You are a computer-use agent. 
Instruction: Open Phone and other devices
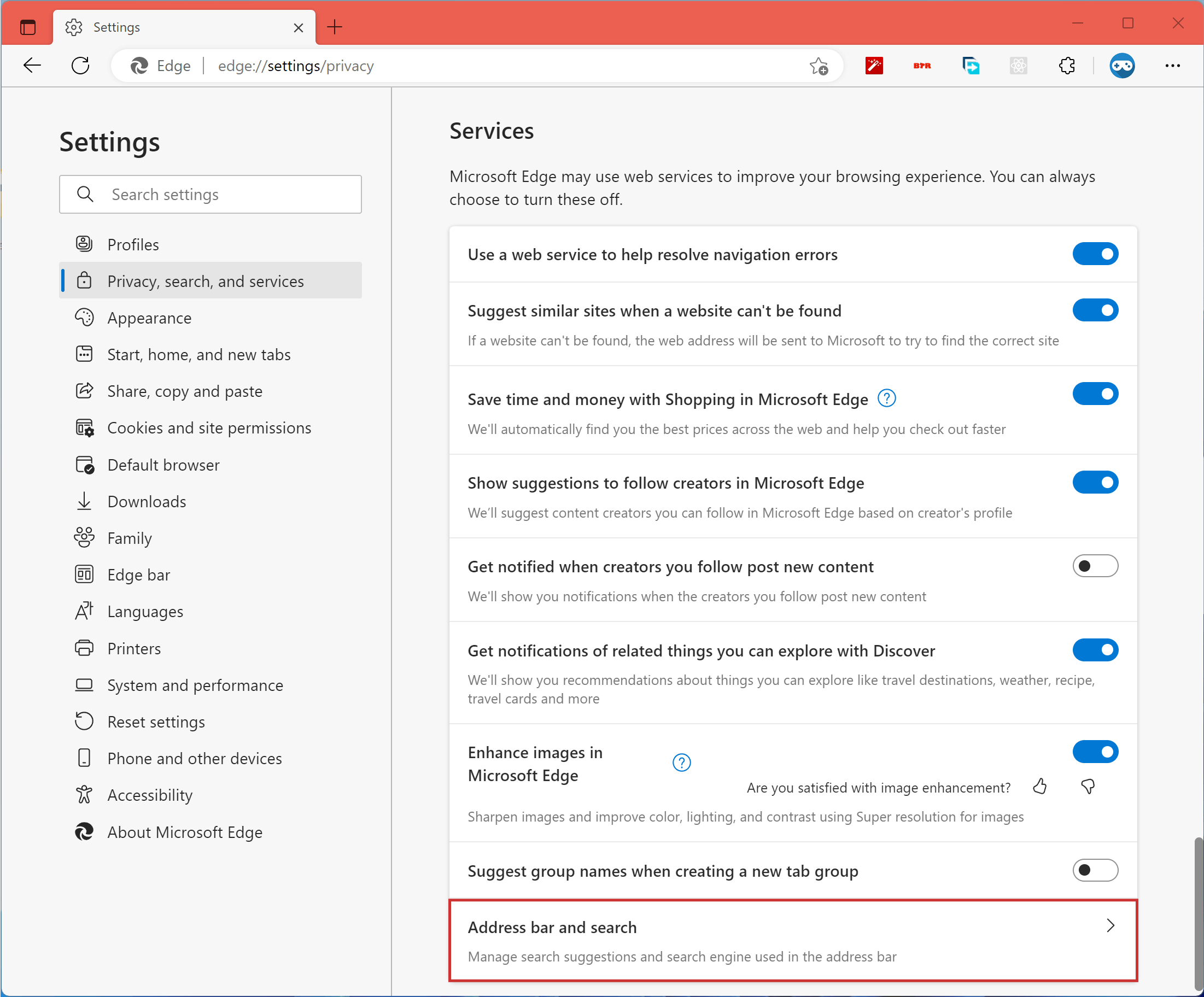(x=211, y=758)
